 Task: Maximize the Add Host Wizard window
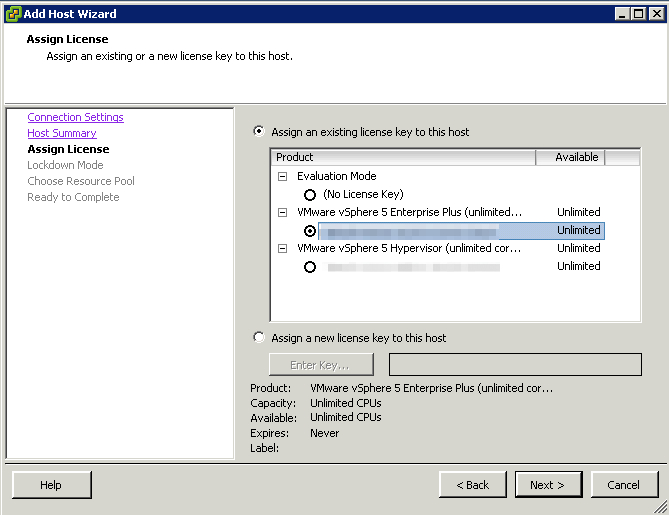tap(639, 14)
